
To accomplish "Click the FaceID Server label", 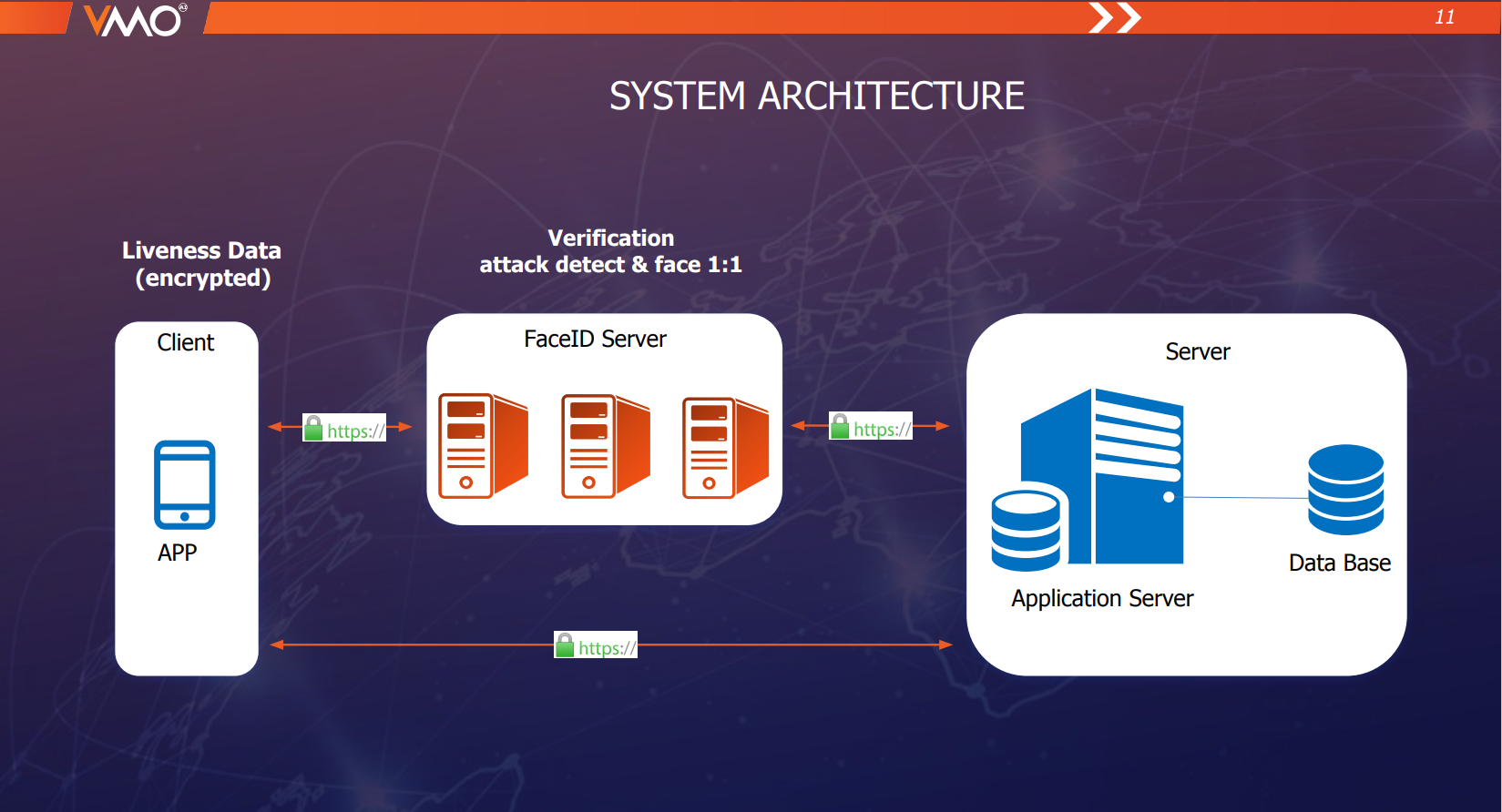I will coord(595,340).
